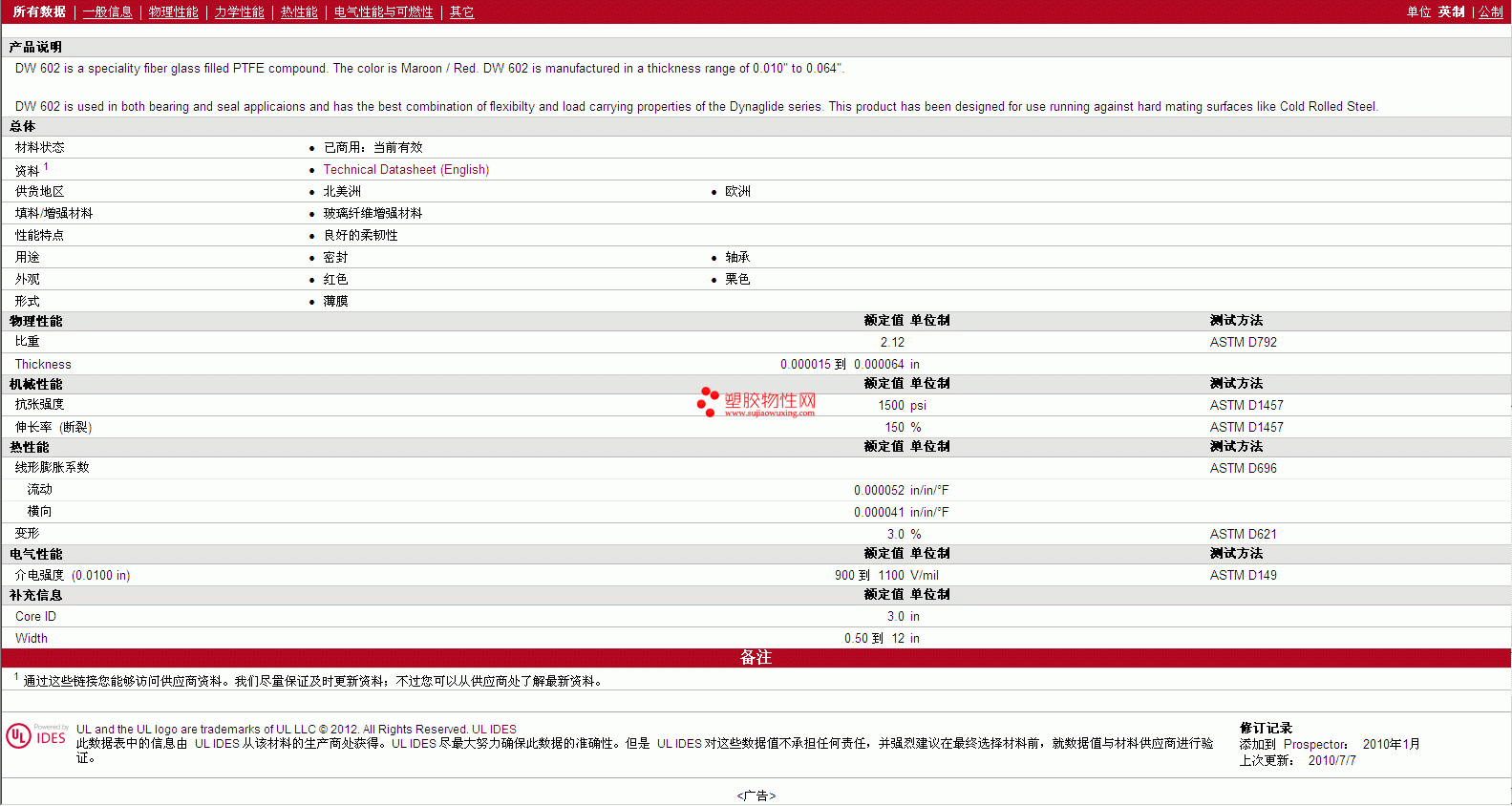
Task: Click the Core ID row label
Action: tap(36, 616)
